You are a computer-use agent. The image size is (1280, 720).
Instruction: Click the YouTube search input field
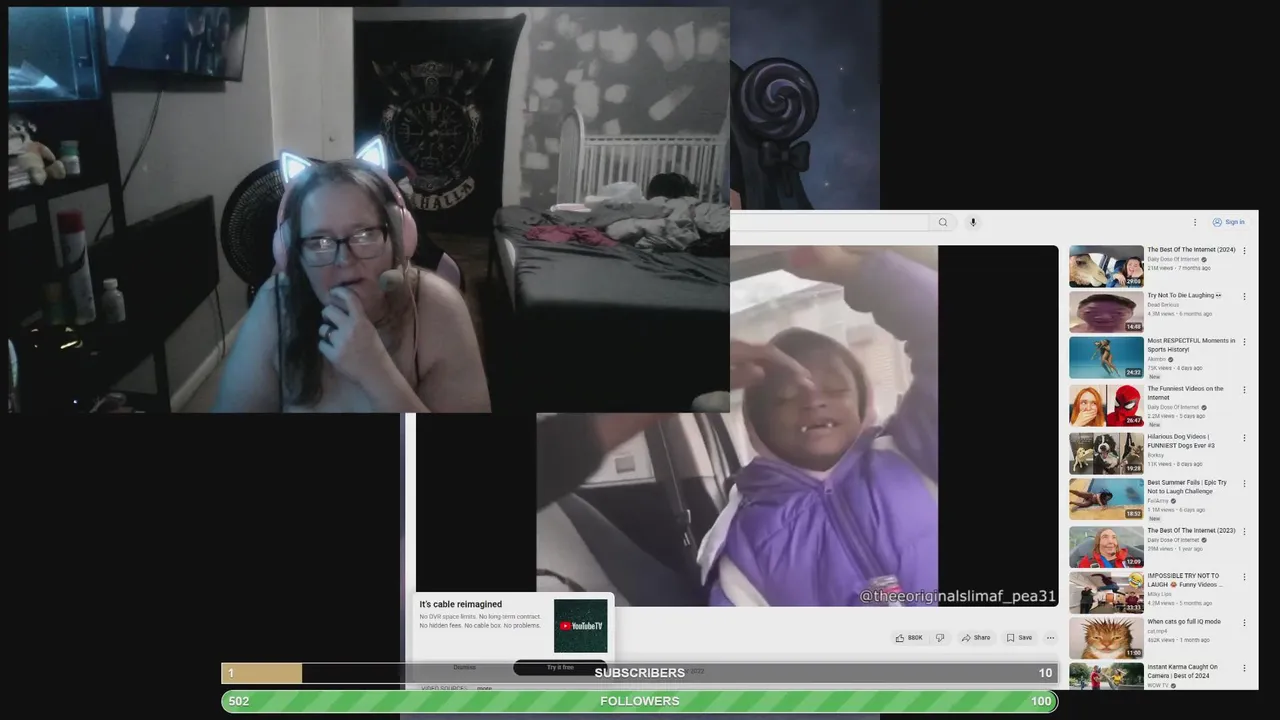click(830, 222)
